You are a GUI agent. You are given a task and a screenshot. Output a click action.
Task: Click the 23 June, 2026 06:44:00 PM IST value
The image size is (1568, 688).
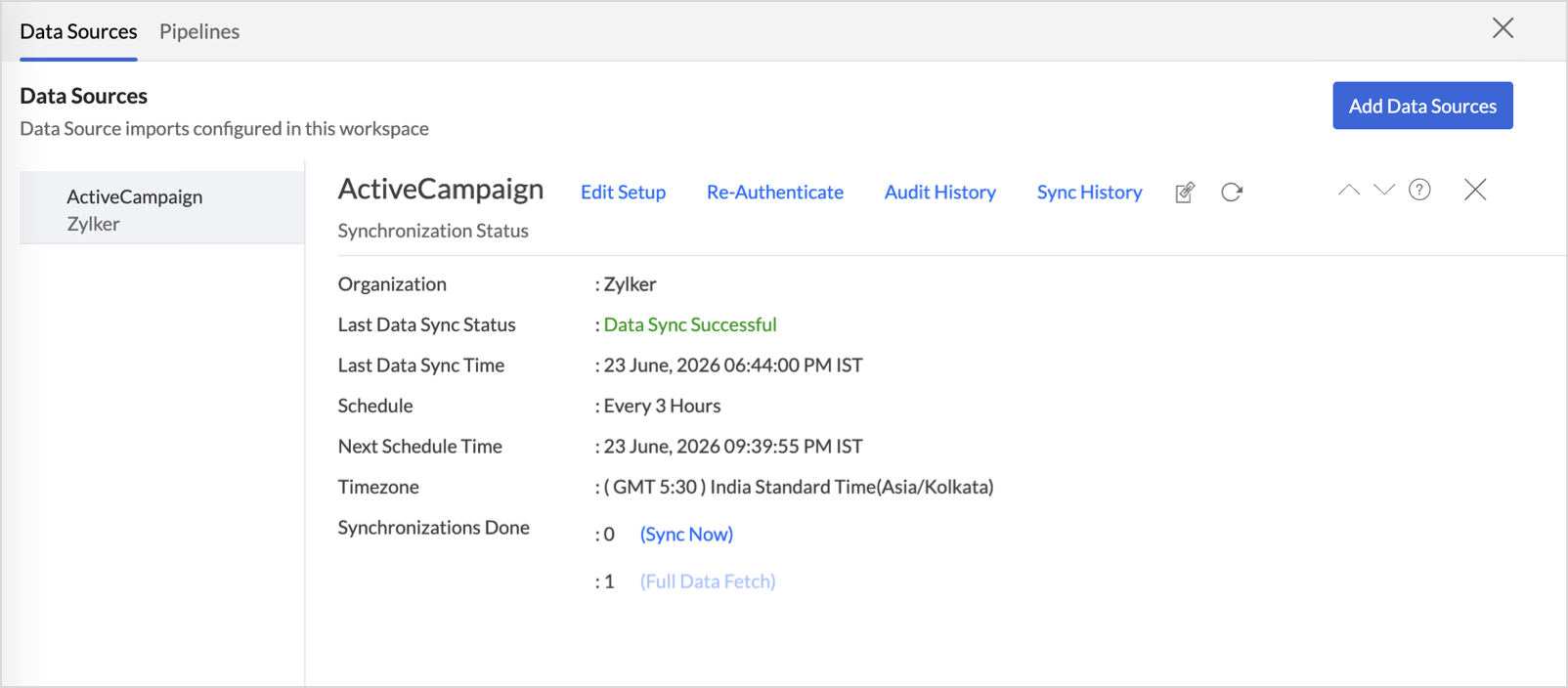(x=733, y=365)
